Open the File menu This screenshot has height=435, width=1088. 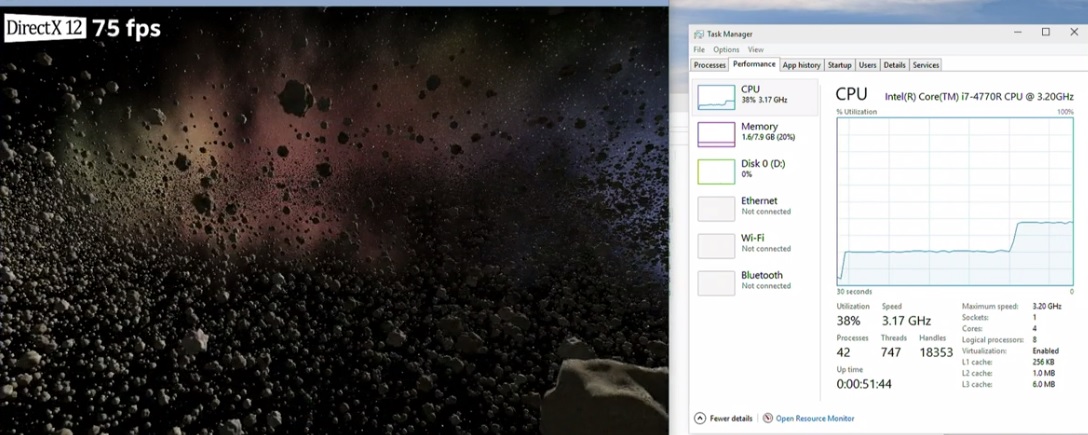tap(699, 49)
